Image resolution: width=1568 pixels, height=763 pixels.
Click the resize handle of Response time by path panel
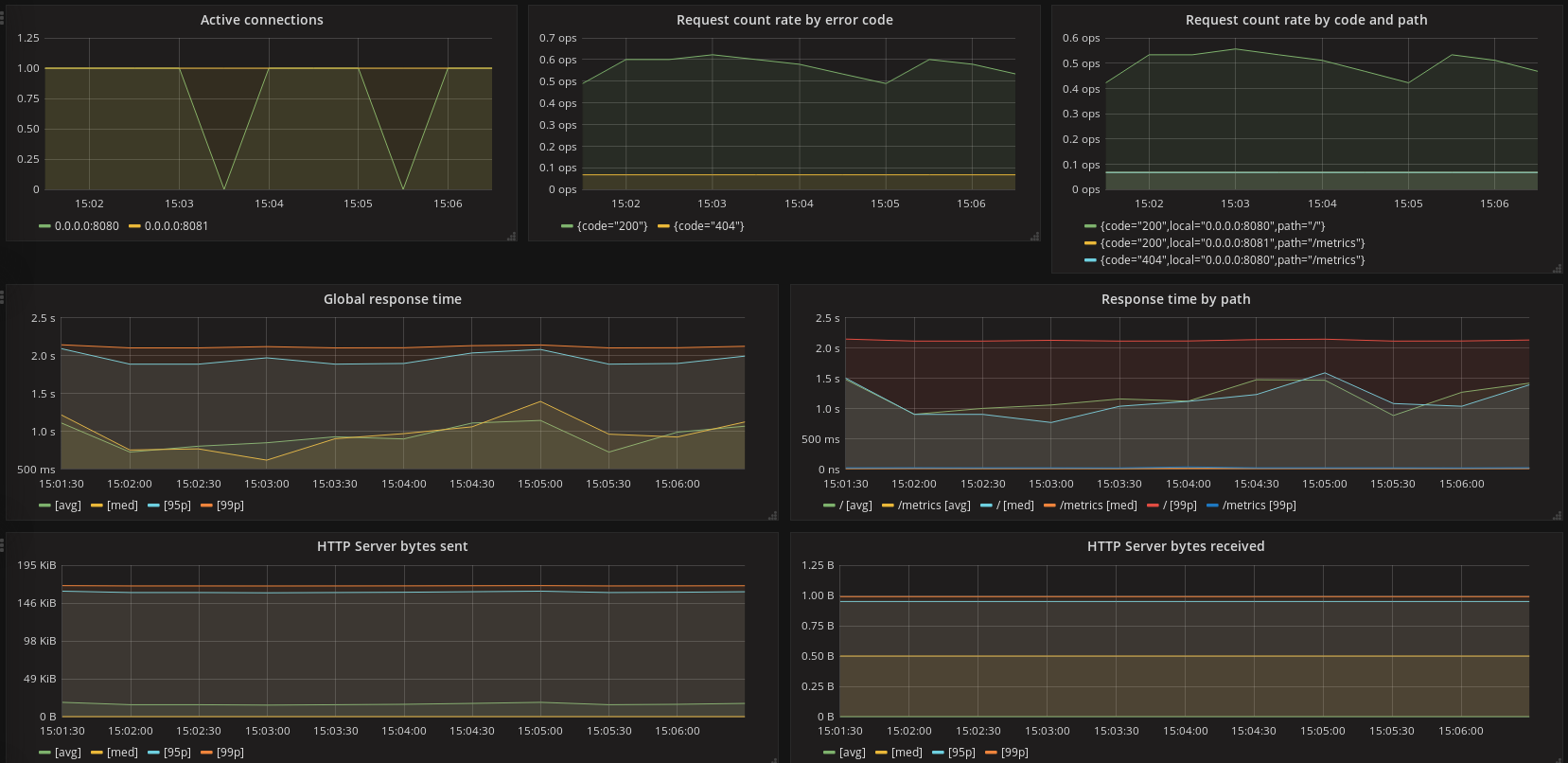click(x=1557, y=515)
